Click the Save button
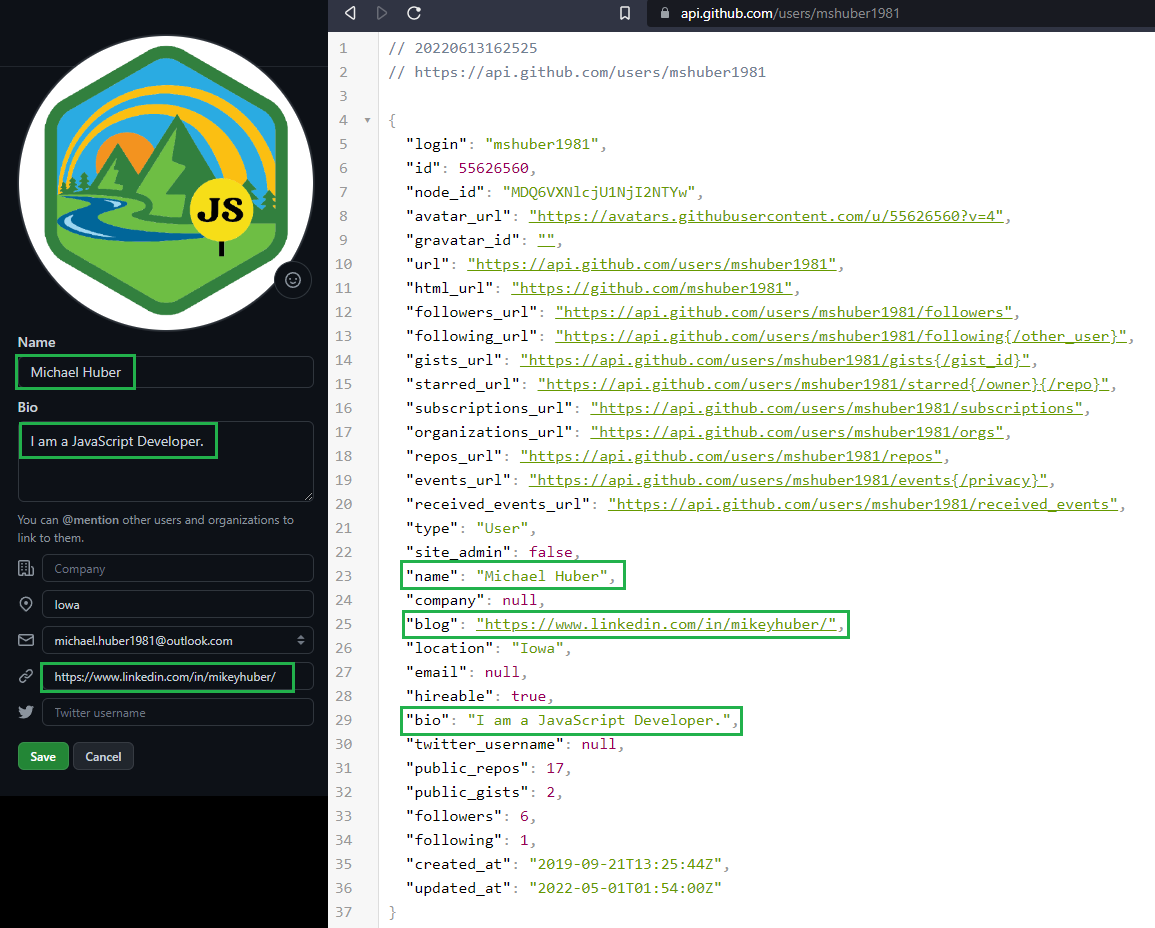The height and width of the screenshot is (928, 1155). (x=42, y=756)
